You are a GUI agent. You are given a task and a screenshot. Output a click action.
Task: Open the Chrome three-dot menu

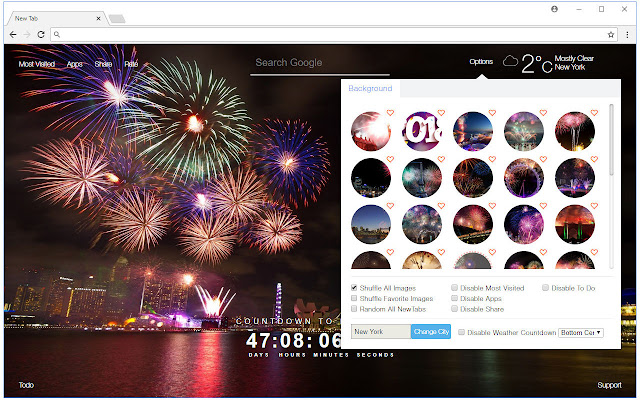point(627,35)
